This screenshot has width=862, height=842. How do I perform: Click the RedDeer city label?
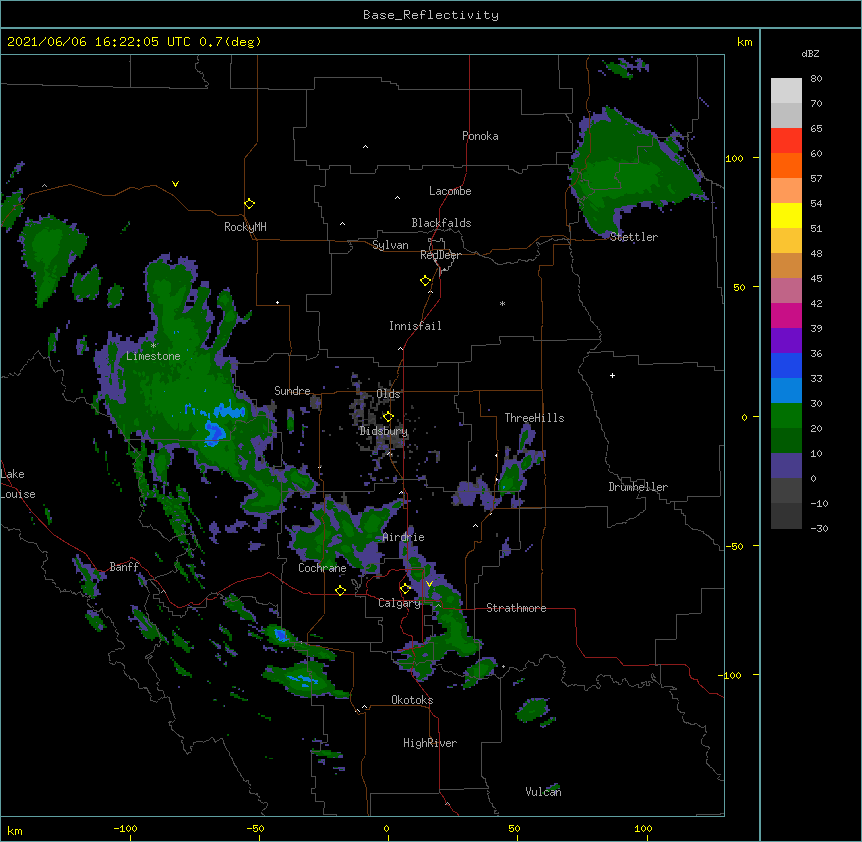click(x=440, y=255)
